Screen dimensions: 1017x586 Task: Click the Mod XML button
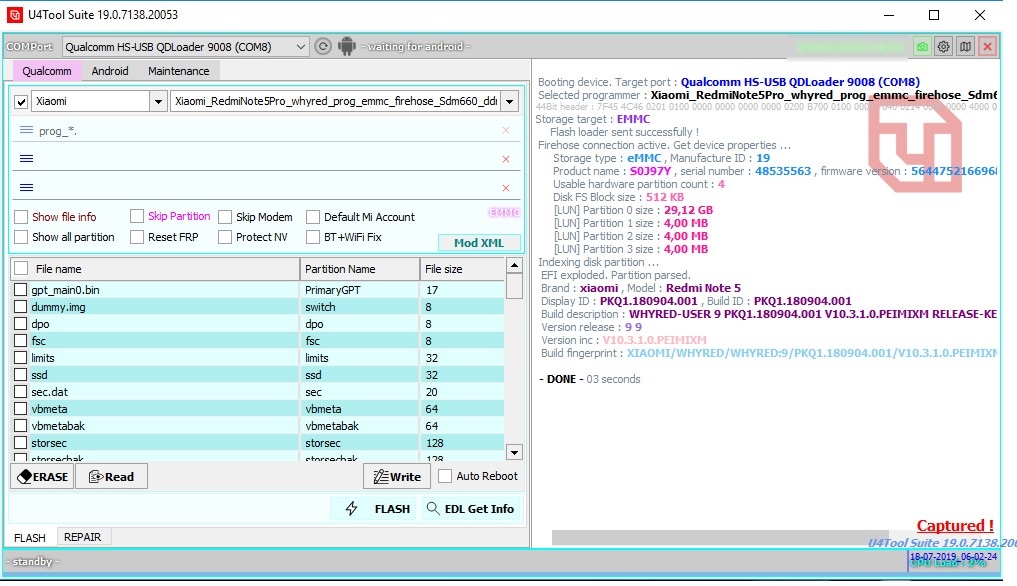coord(479,243)
